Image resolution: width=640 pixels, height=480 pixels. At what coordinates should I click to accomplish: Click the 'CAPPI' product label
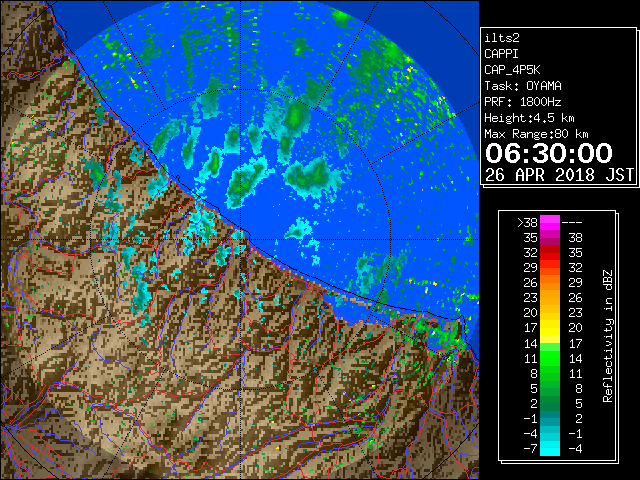coord(501,54)
